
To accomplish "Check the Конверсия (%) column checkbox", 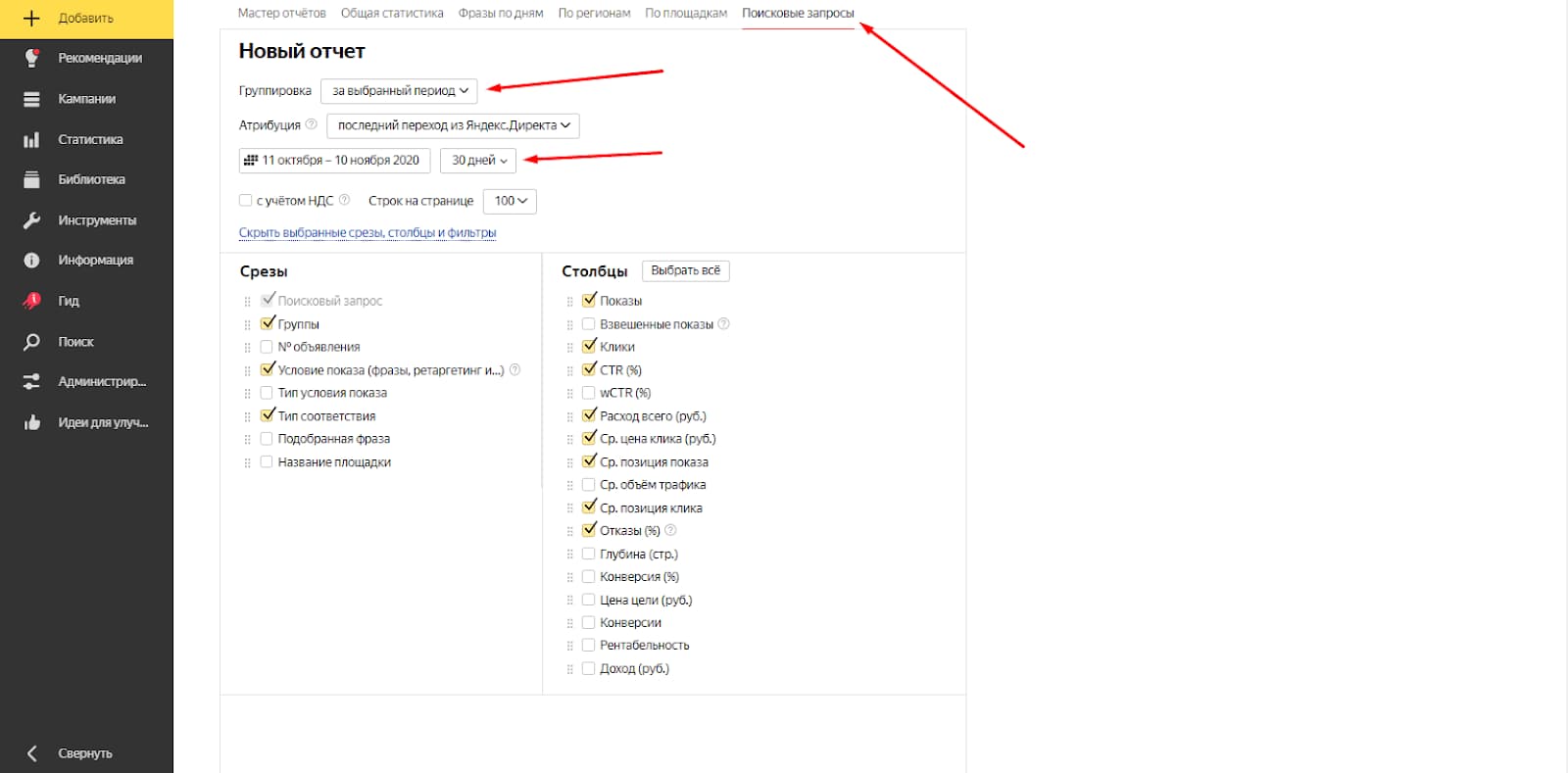I will (589, 576).
